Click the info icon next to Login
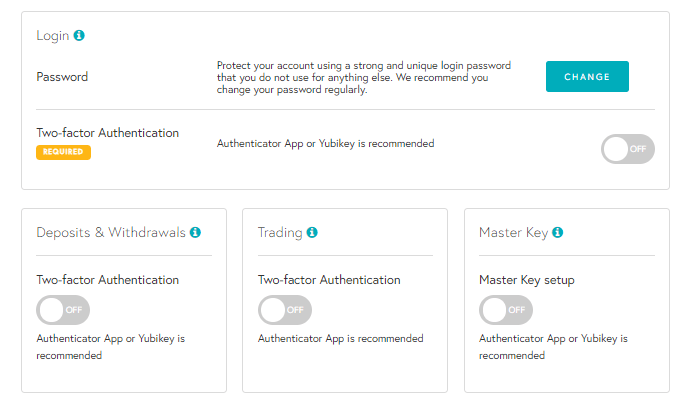 tap(79, 36)
